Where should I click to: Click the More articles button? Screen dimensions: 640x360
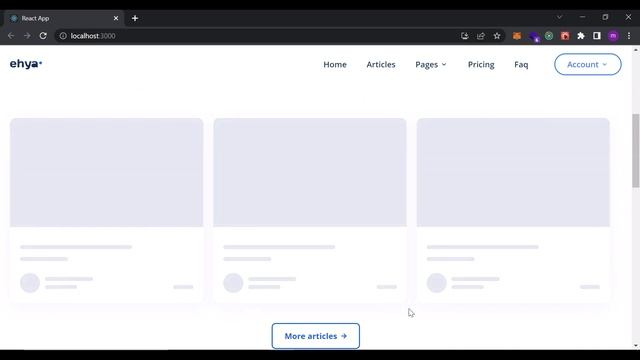(x=316, y=336)
